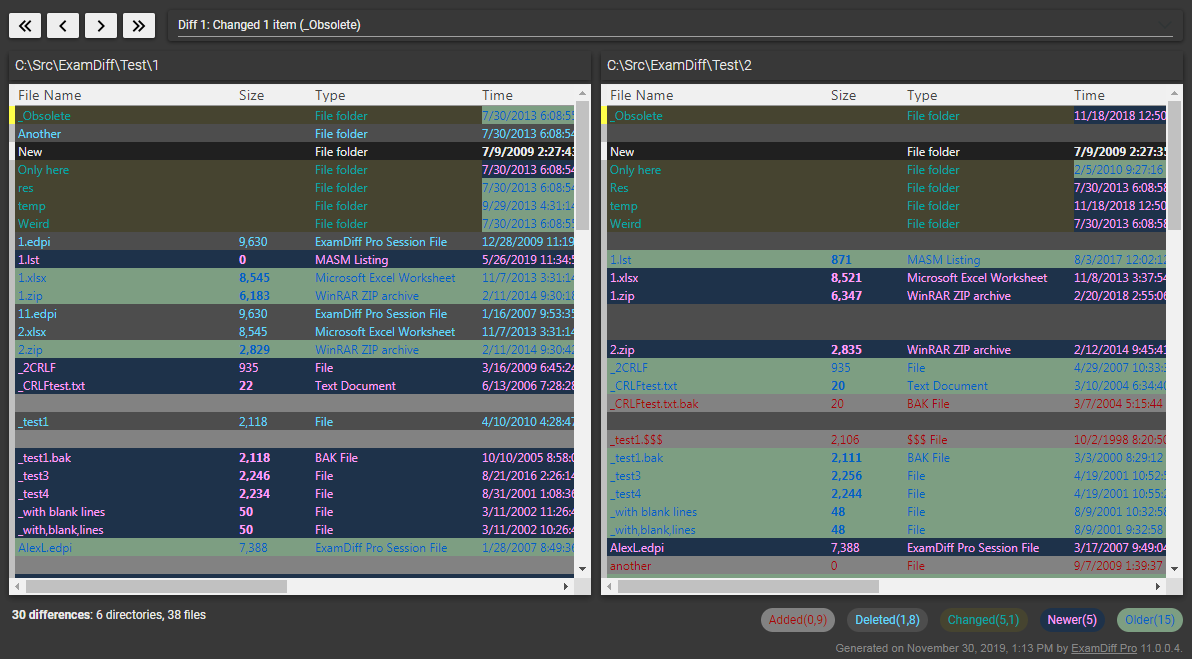Select Another folder in left pane

[293, 134]
